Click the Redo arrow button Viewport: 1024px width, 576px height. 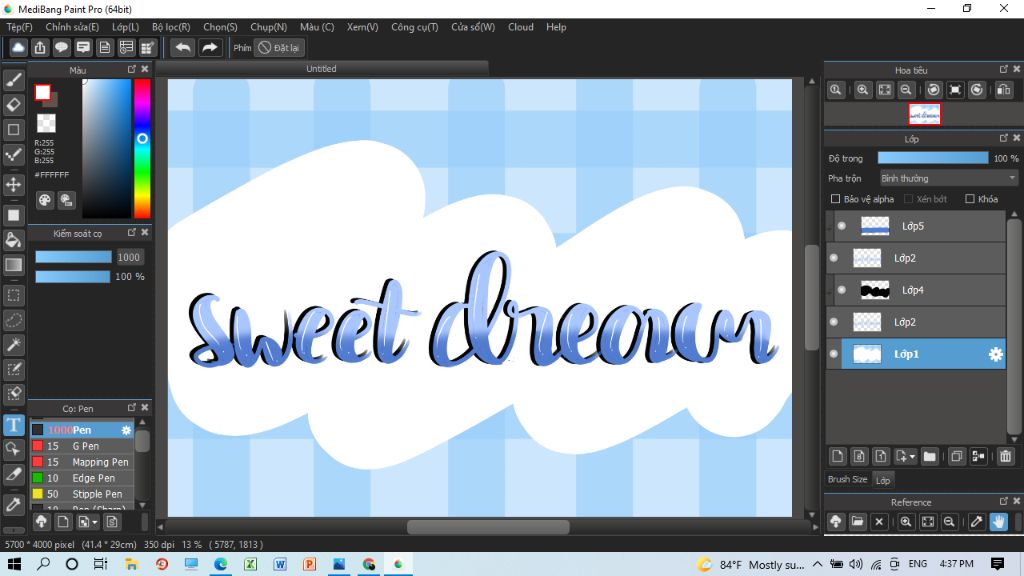coord(210,48)
